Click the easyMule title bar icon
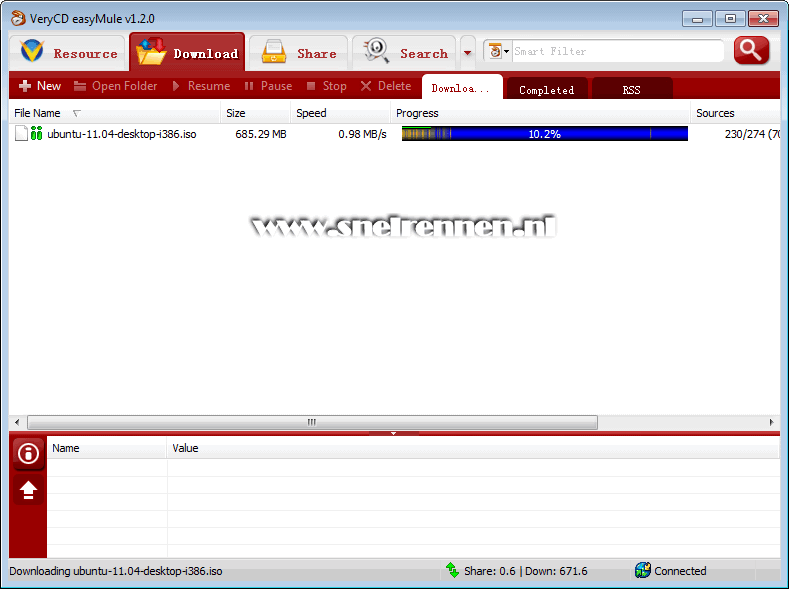The height and width of the screenshot is (589, 789). pos(18,18)
